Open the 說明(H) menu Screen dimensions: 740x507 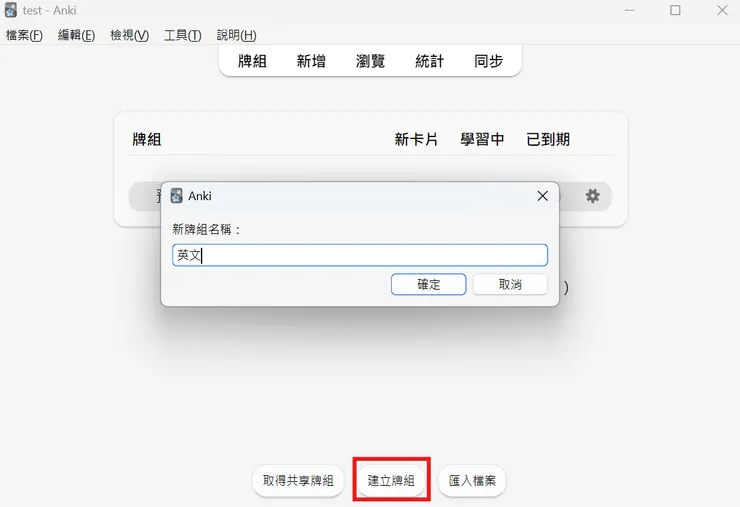236,35
